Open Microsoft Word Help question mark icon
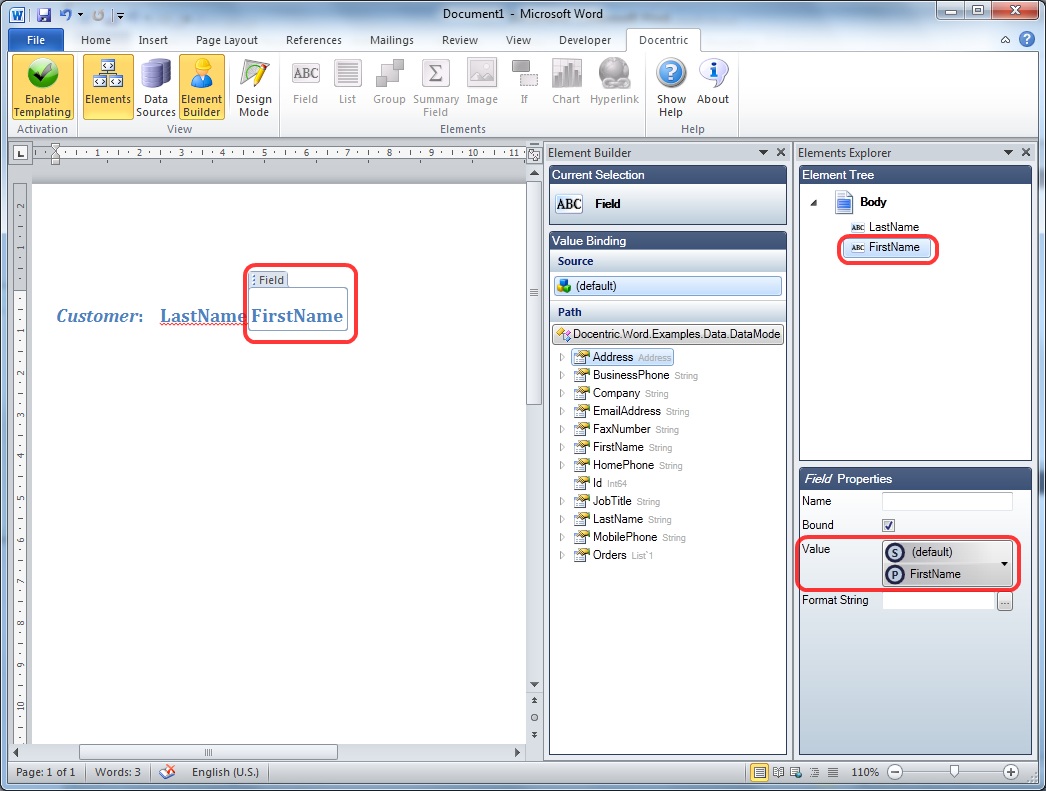Screen dimensions: 1046x791 [1027, 39]
